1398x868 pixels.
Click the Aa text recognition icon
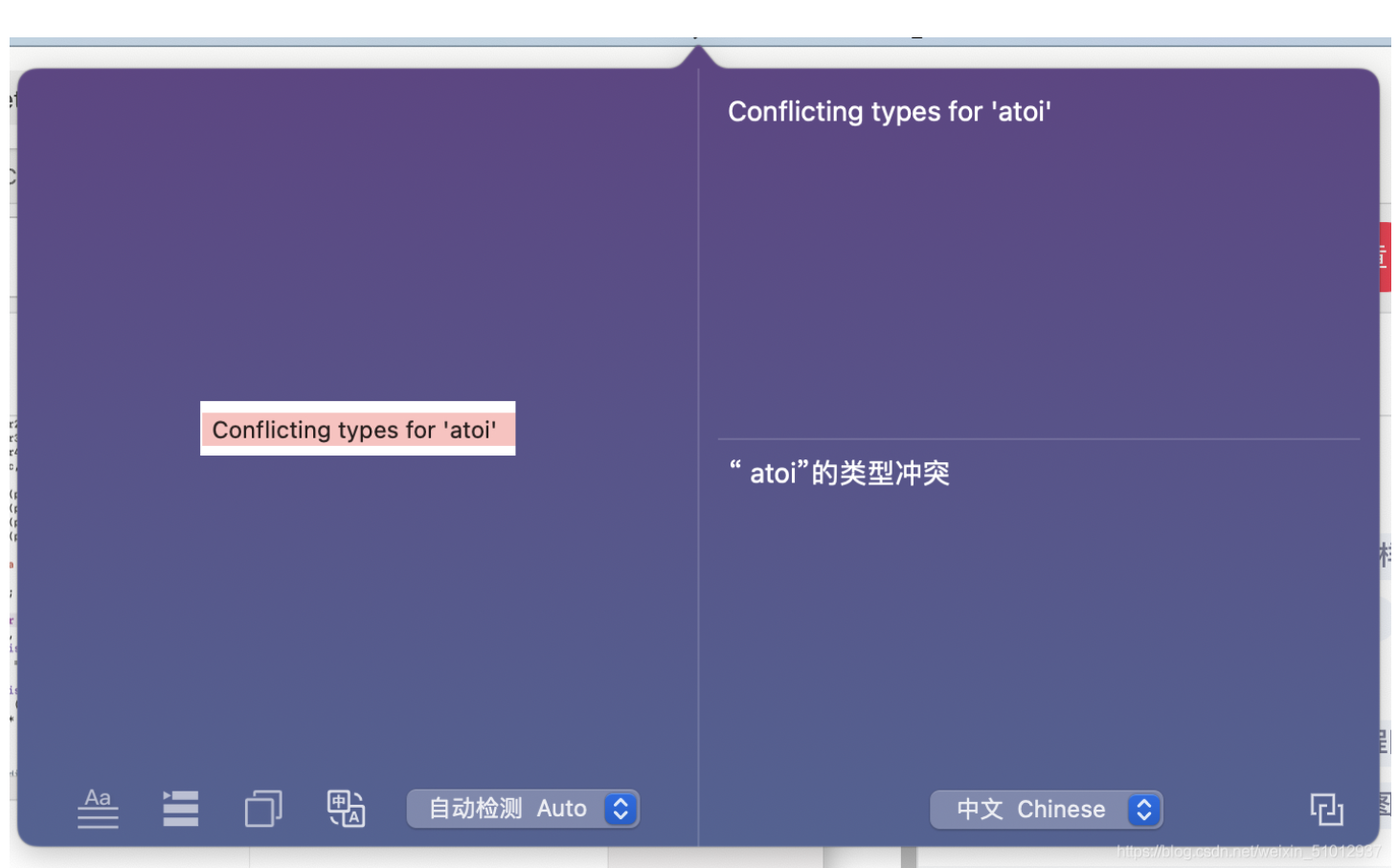click(97, 809)
